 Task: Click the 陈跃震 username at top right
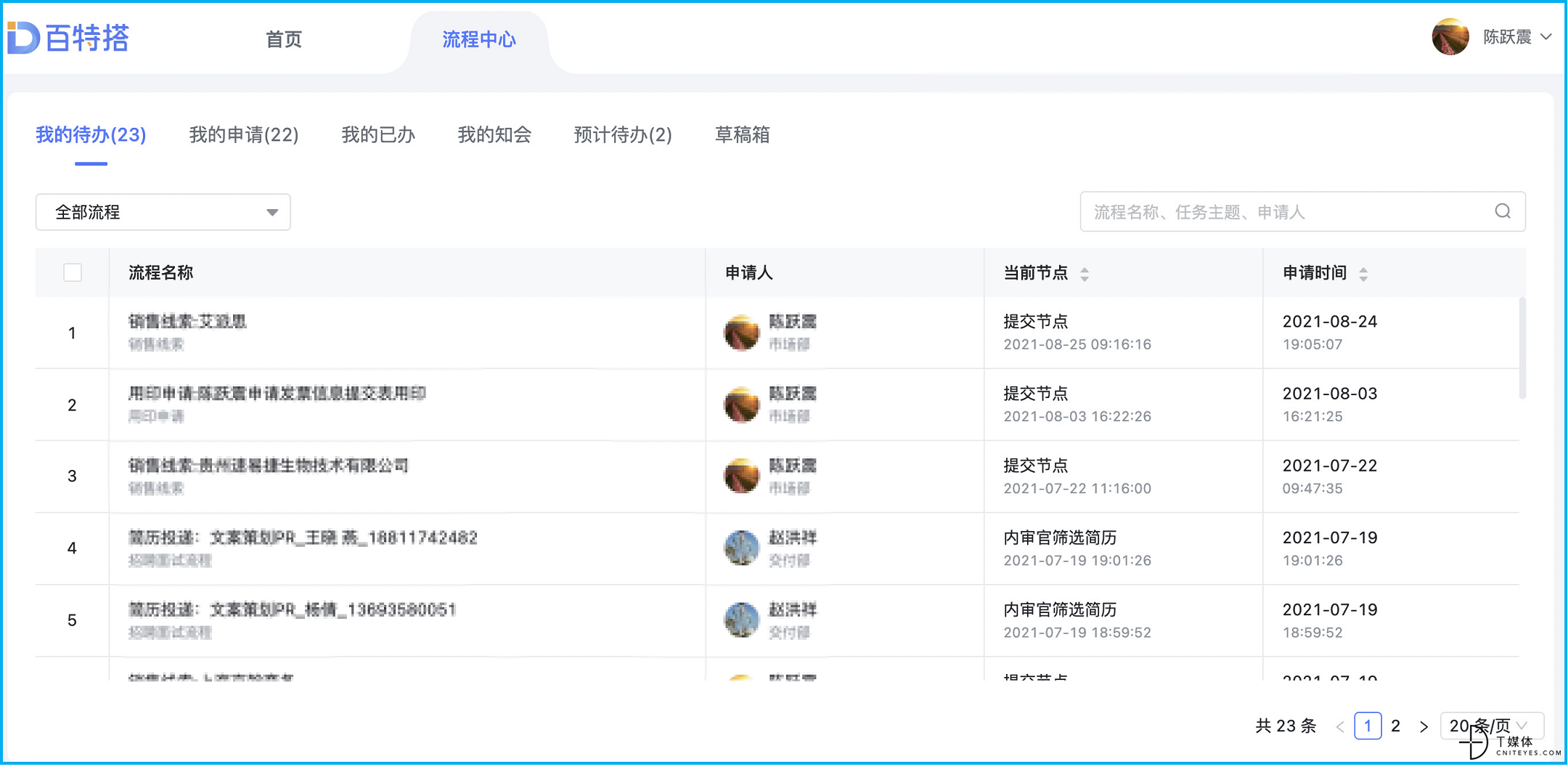(1507, 37)
